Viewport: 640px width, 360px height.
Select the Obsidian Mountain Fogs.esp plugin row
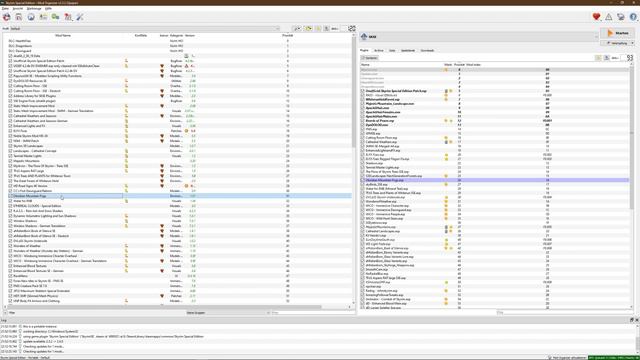495,180
